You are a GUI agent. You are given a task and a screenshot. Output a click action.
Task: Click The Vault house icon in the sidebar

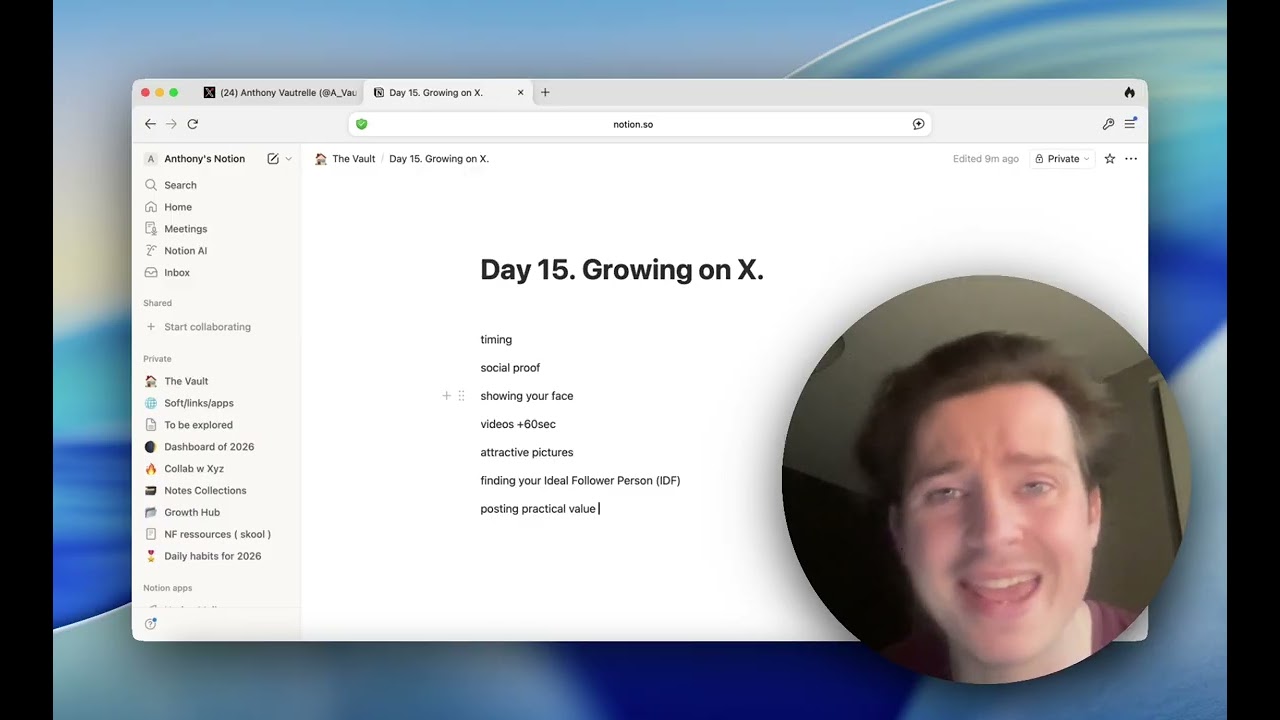coord(151,381)
